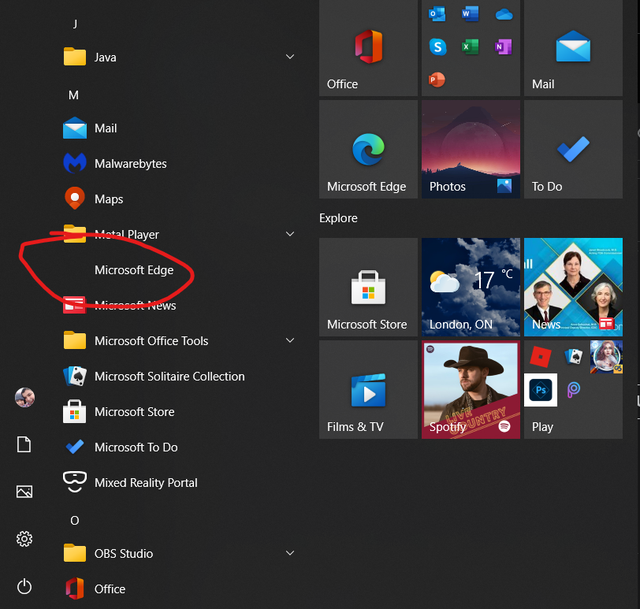The image size is (640, 609).
Task: Open the Films & TV tile
Action: [x=368, y=389]
